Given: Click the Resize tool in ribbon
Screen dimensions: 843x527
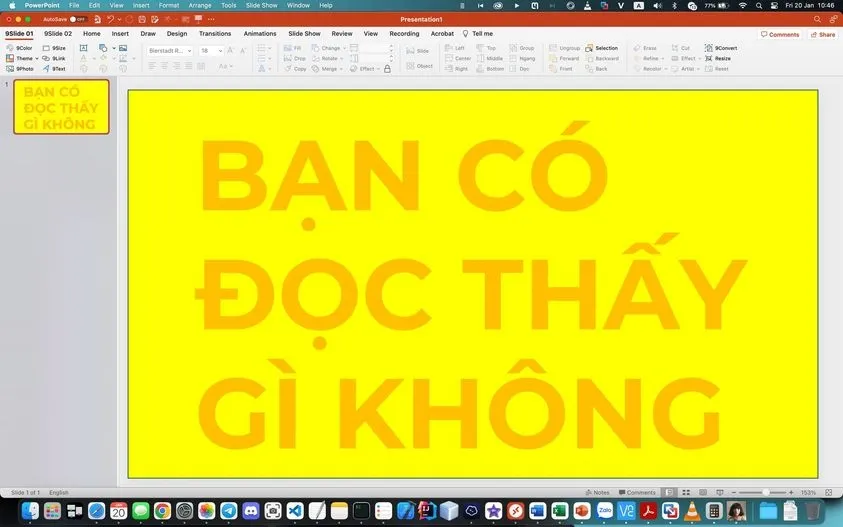Looking at the screenshot, I should pos(707,58).
